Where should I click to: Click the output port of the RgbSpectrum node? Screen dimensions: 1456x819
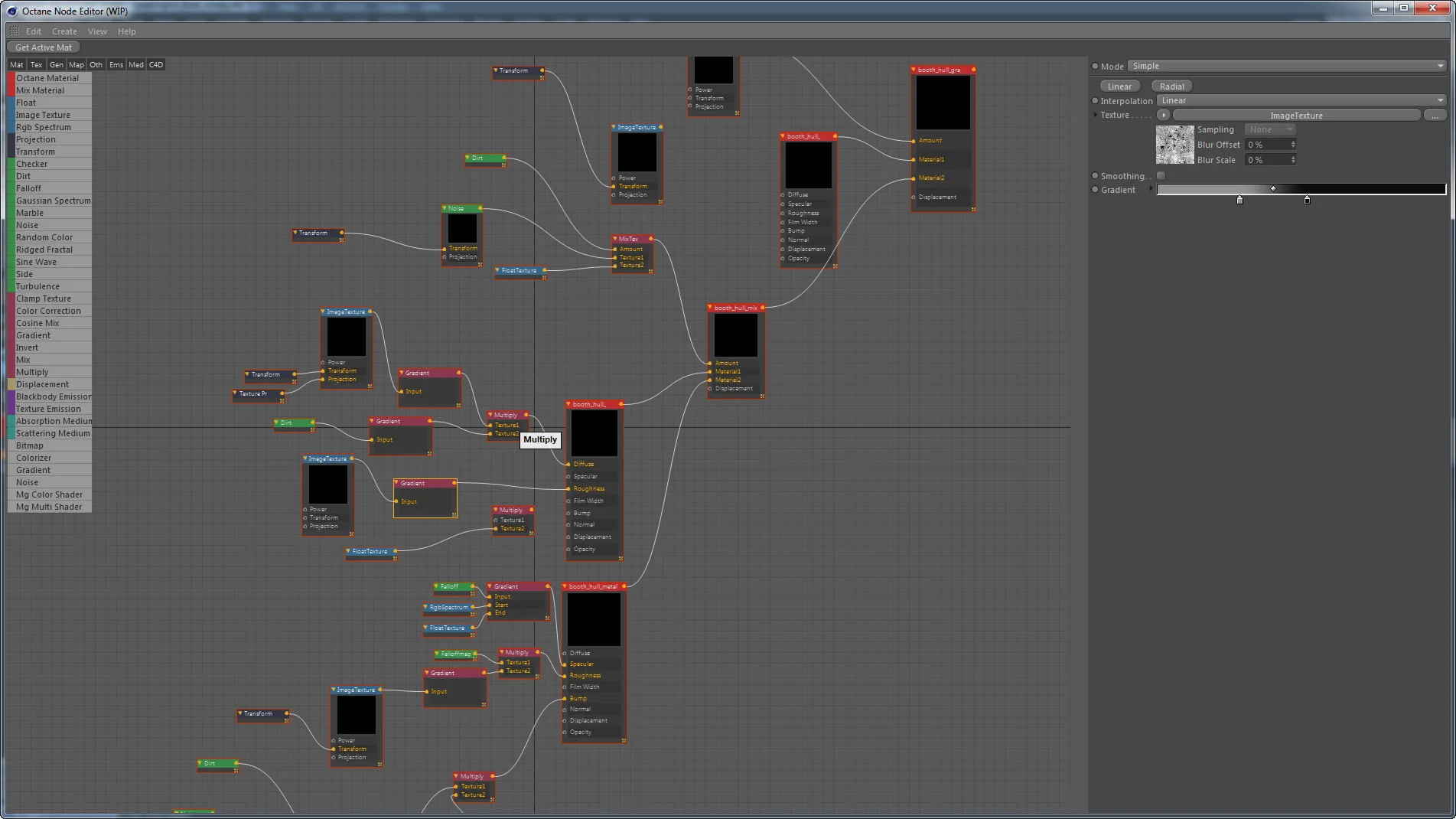472,607
